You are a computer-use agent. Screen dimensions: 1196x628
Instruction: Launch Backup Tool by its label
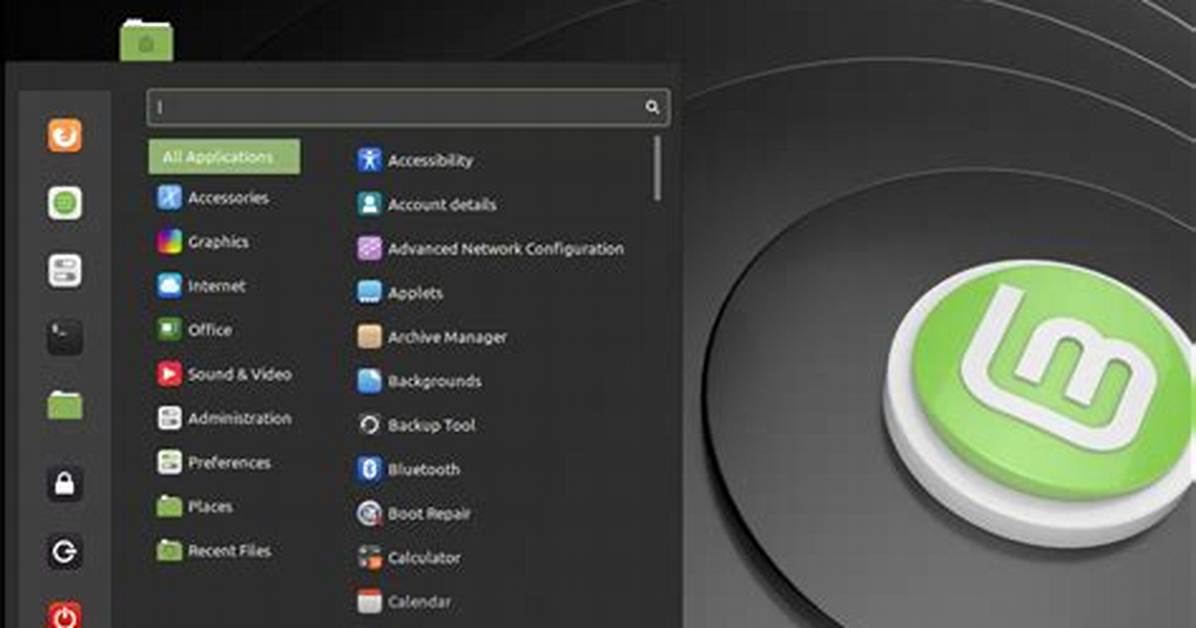coord(431,425)
